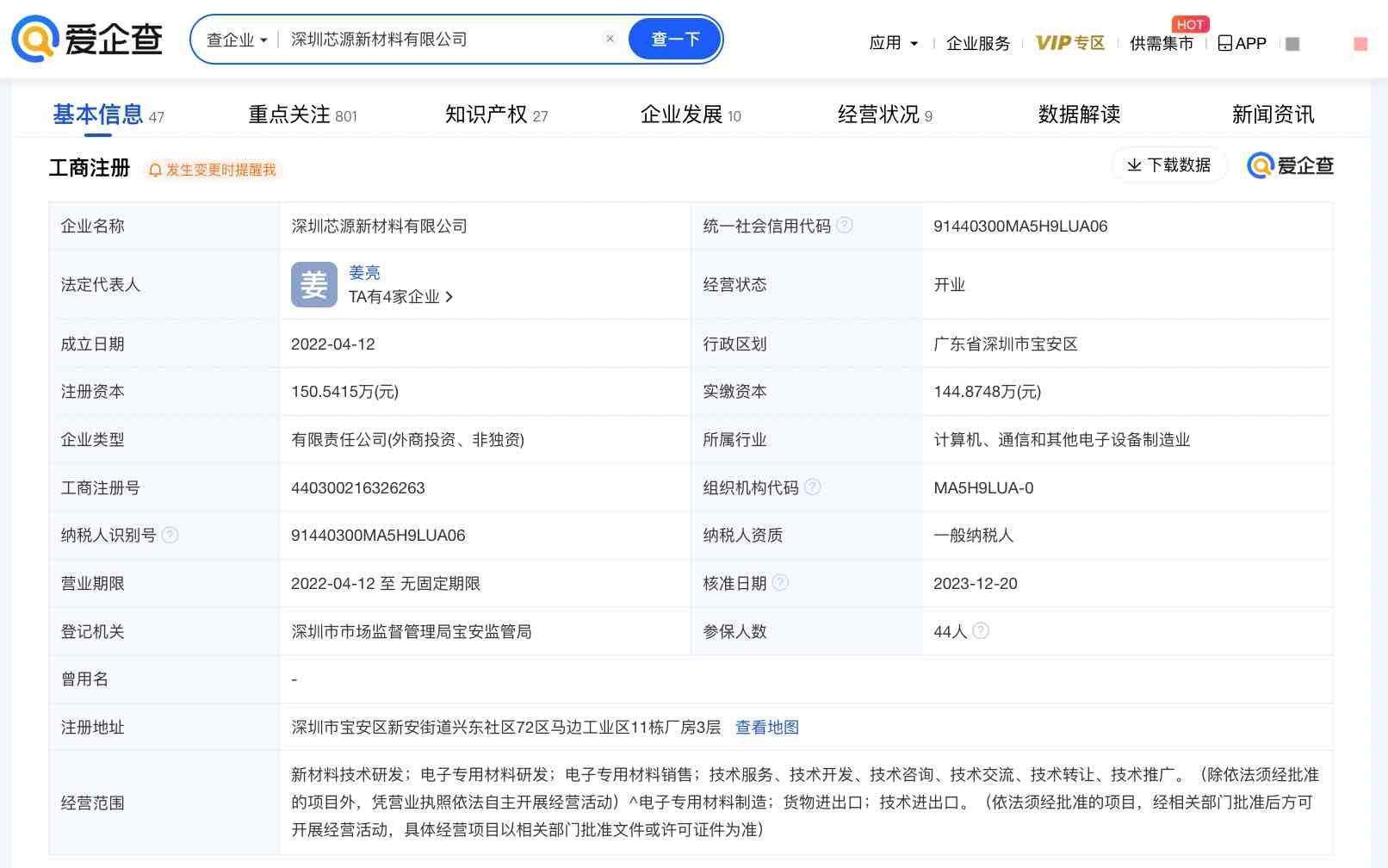The width and height of the screenshot is (1388, 868).
Task: Select the credit code 91440300MA5H9LUA06 beside 统一社会信用代码
Action: (x=1020, y=226)
